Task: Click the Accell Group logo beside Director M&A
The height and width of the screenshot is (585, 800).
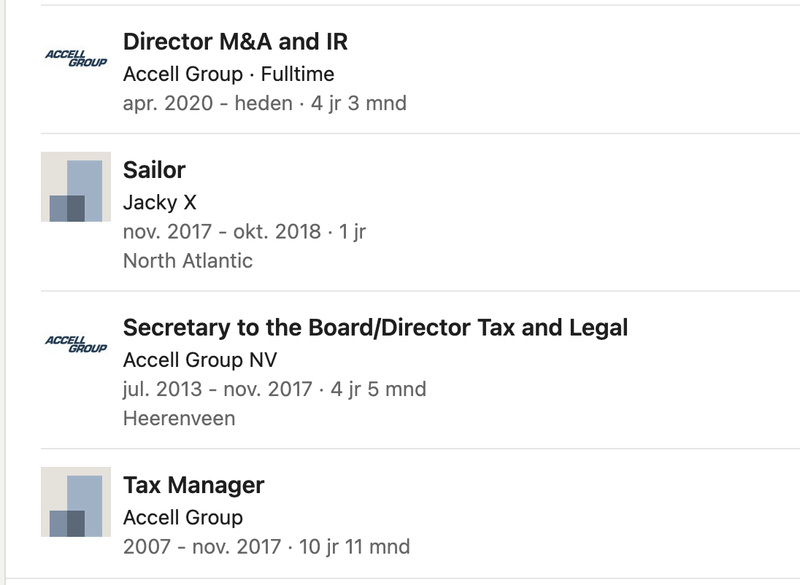Action: coord(76,59)
